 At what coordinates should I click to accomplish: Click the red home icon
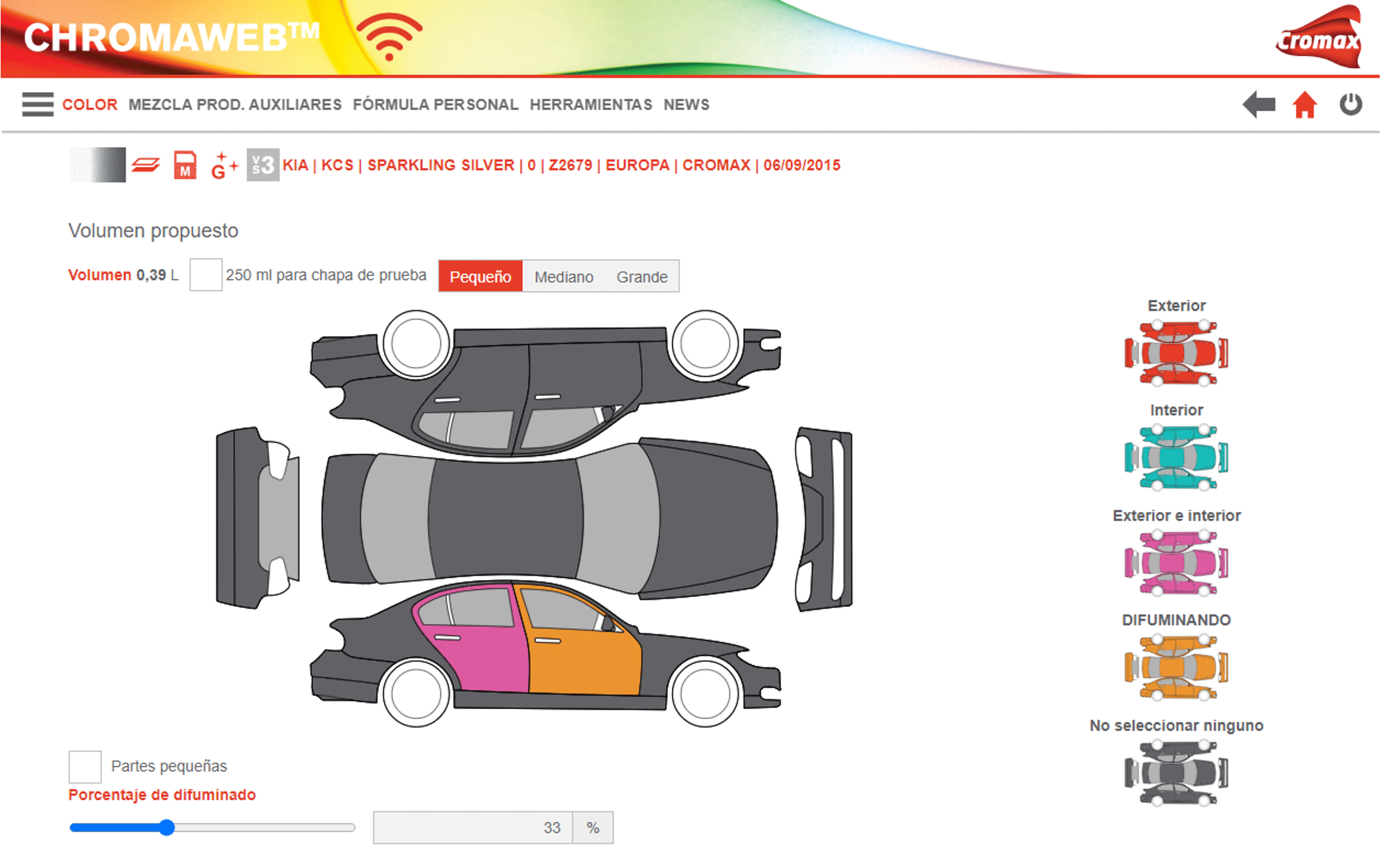(x=1304, y=105)
